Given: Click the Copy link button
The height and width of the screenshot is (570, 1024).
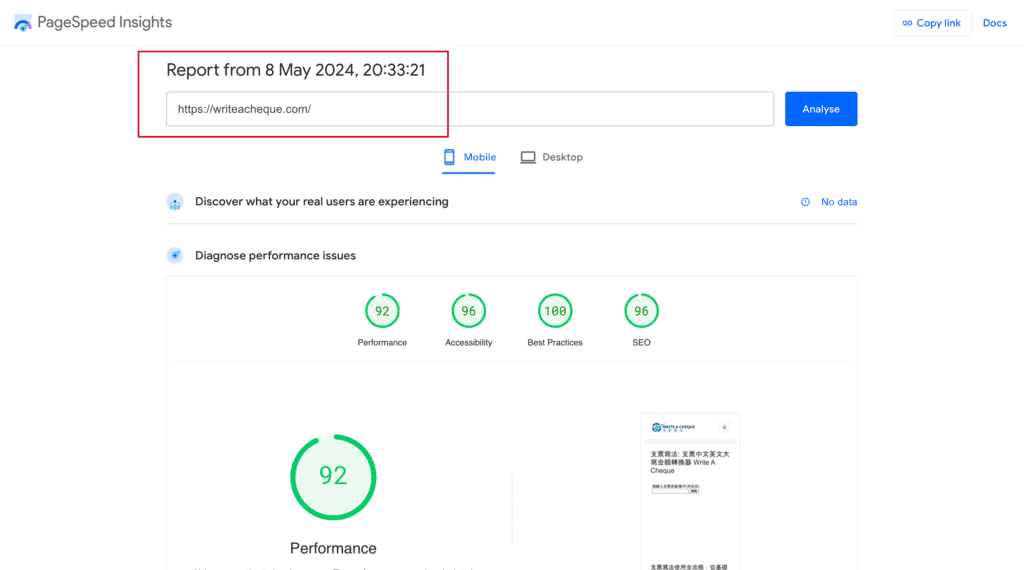Looking at the screenshot, I should point(932,23).
